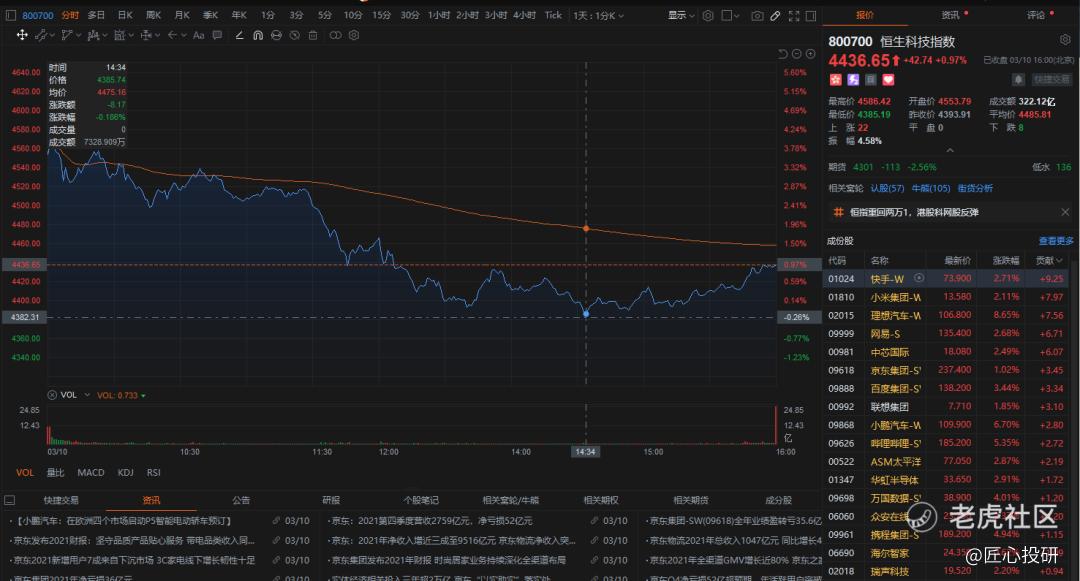Select the 理想汽车-W constituent row
The image size is (1080, 581).
pyautogui.click(x=948, y=315)
